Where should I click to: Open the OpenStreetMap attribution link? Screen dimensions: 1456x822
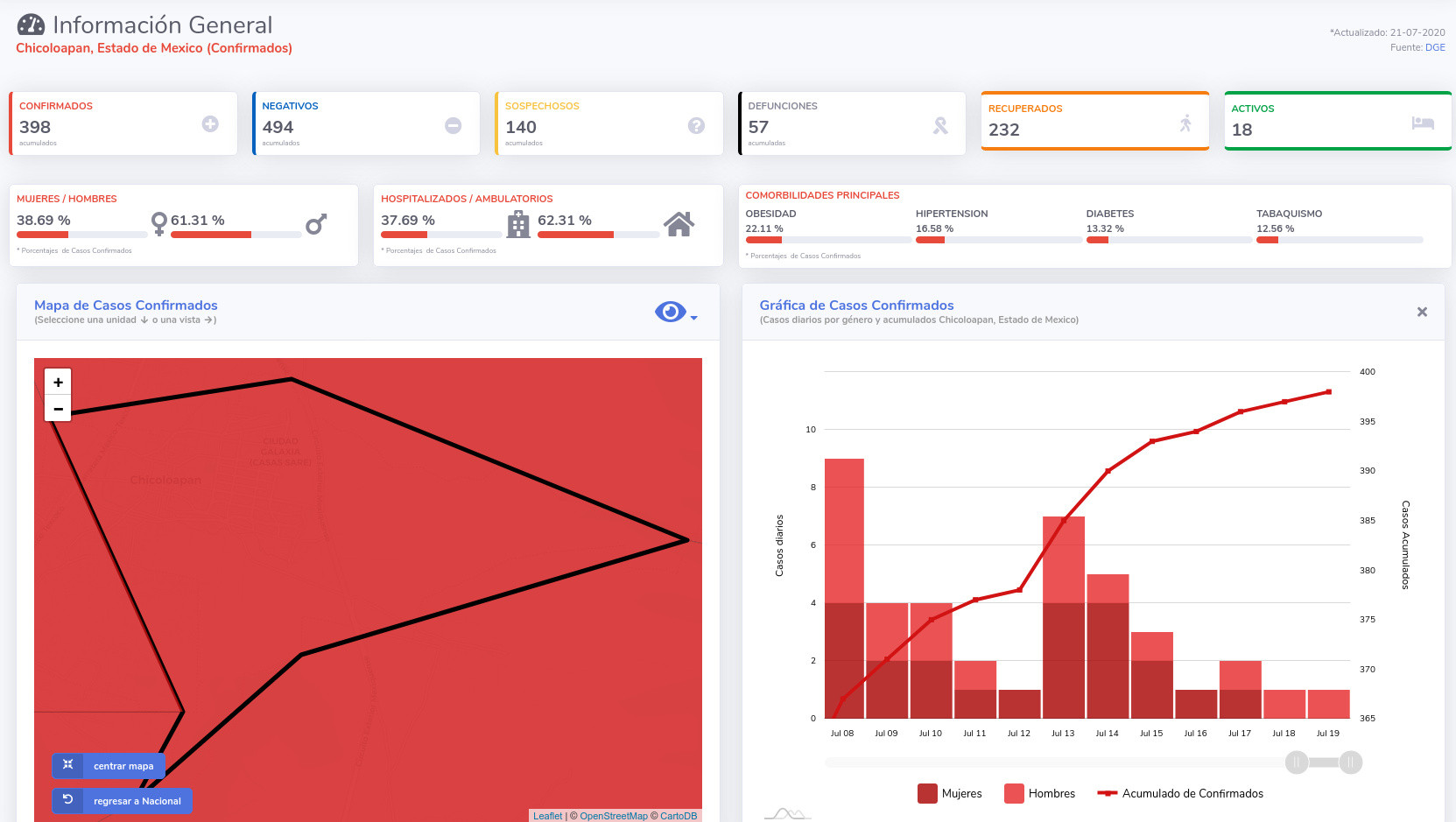tap(614, 816)
